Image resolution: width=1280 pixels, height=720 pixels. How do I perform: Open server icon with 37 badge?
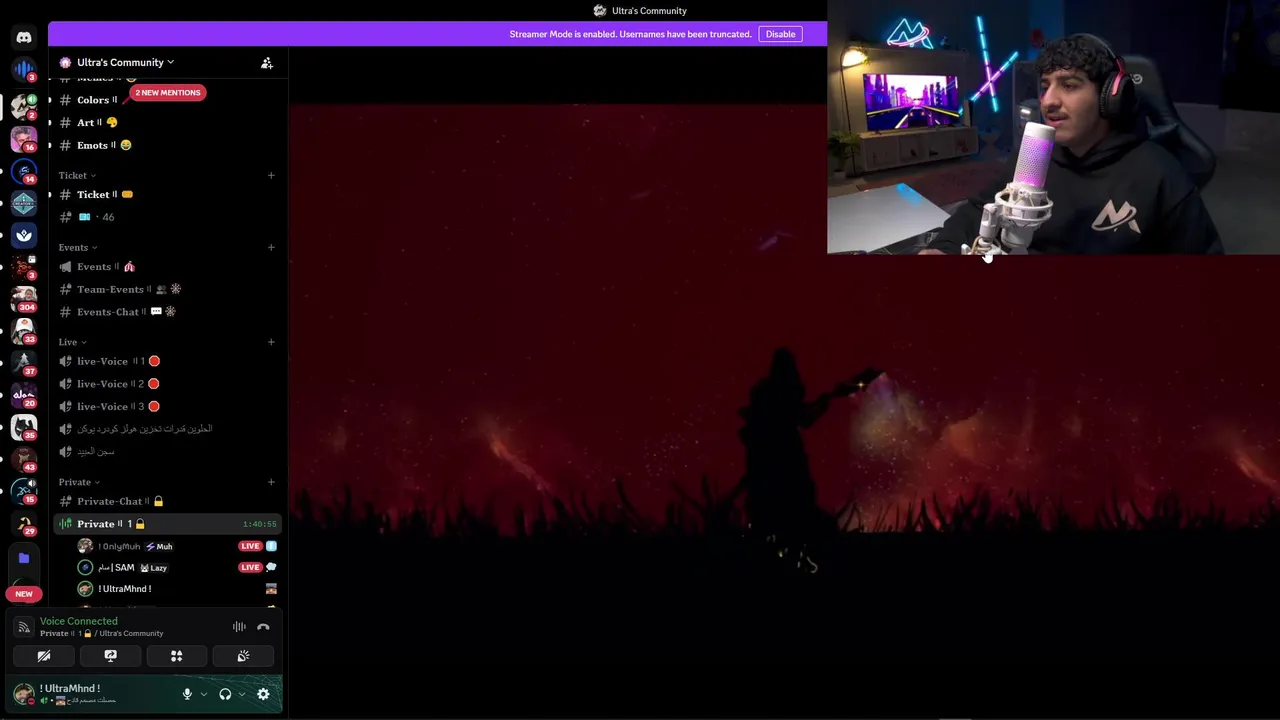pyautogui.click(x=24, y=361)
